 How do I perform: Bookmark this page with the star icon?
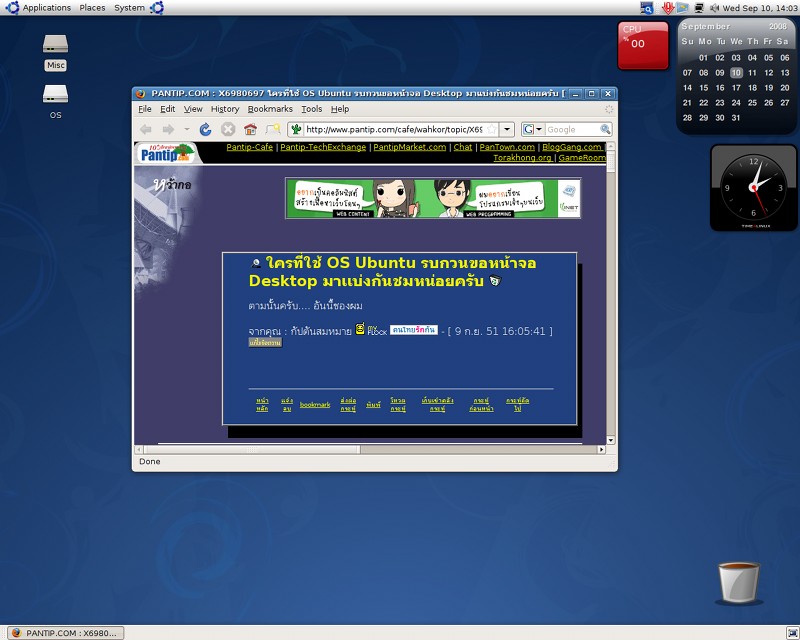pos(491,130)
